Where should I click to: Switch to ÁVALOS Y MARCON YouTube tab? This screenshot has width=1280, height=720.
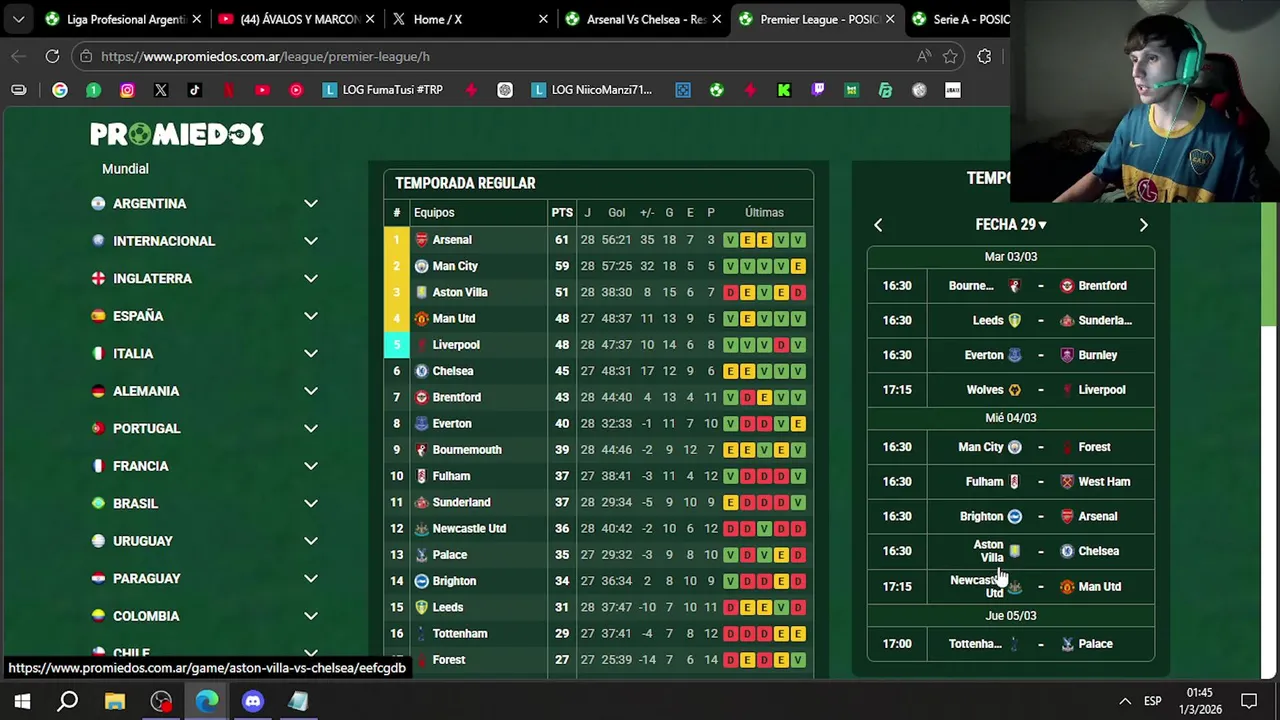pos(296,19)
